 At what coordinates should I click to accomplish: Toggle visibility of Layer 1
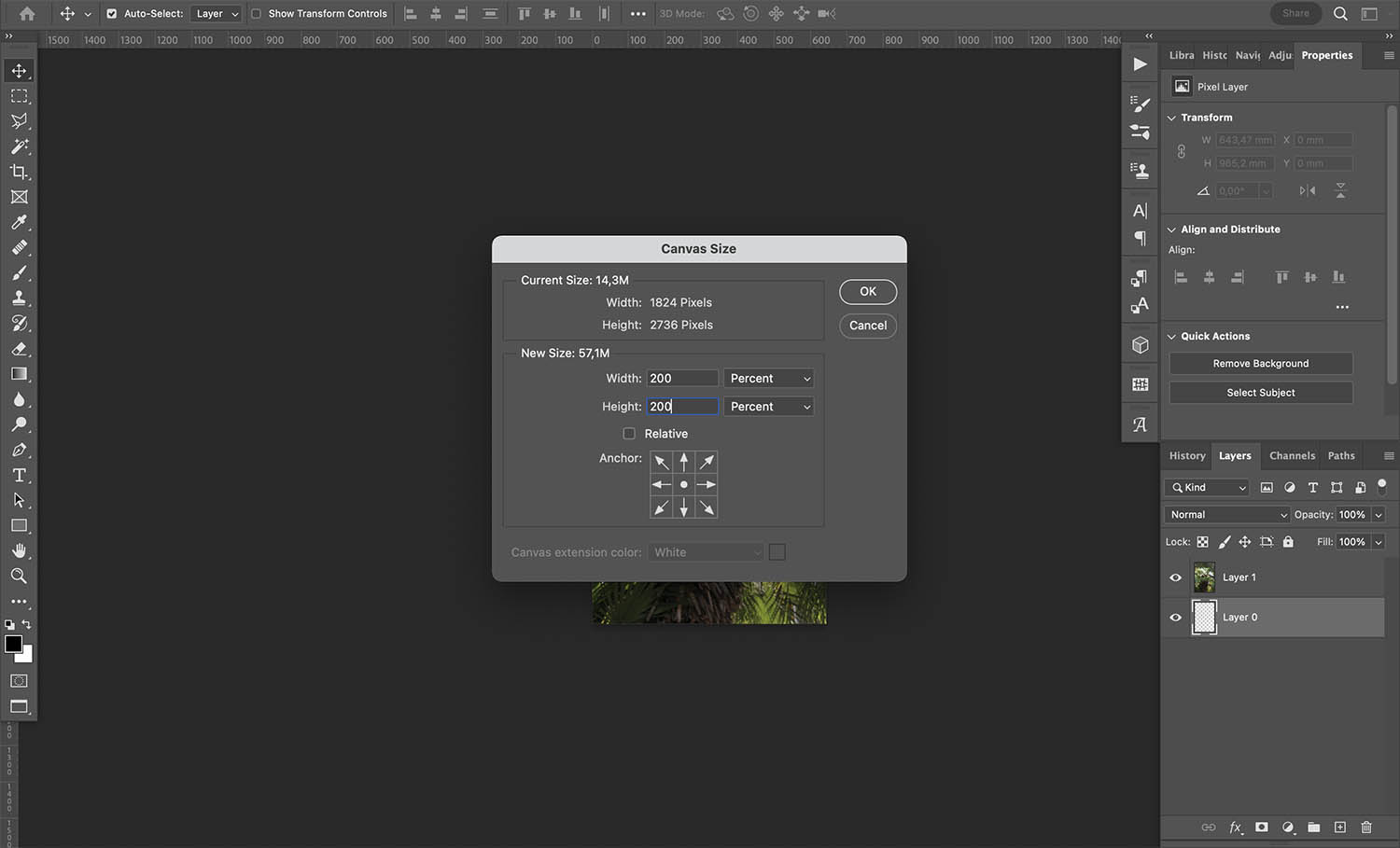pyautogui.click(x=1176, y=577)
